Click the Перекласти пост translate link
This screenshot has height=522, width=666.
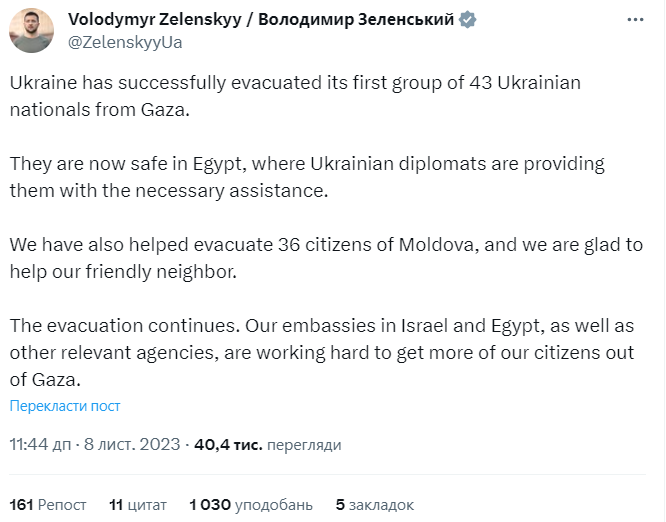65,406
